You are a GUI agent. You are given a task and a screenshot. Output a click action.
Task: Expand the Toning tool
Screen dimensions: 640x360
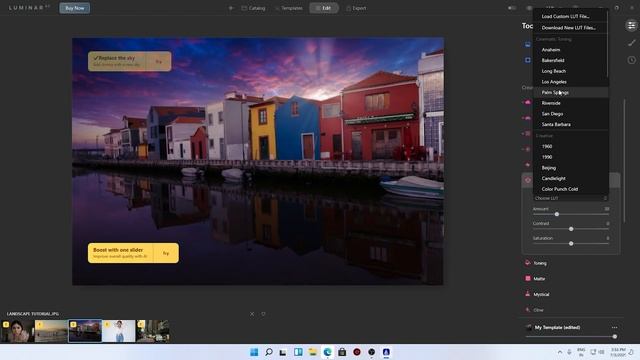(540, 263)
